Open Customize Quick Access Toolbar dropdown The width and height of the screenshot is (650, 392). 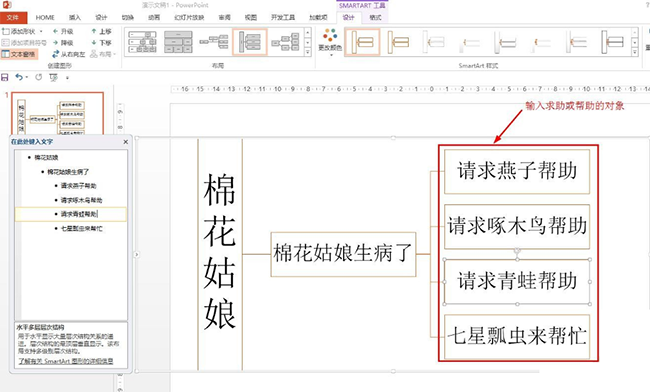click(67, 77)
